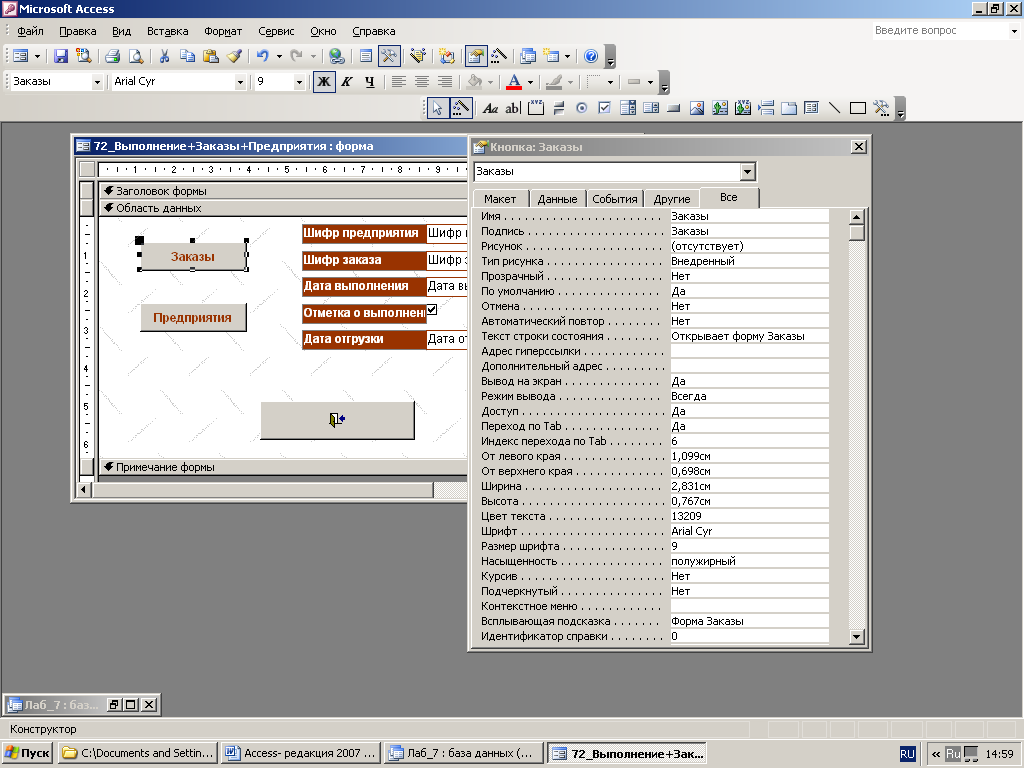Switch to the События tab

[615, 199]
